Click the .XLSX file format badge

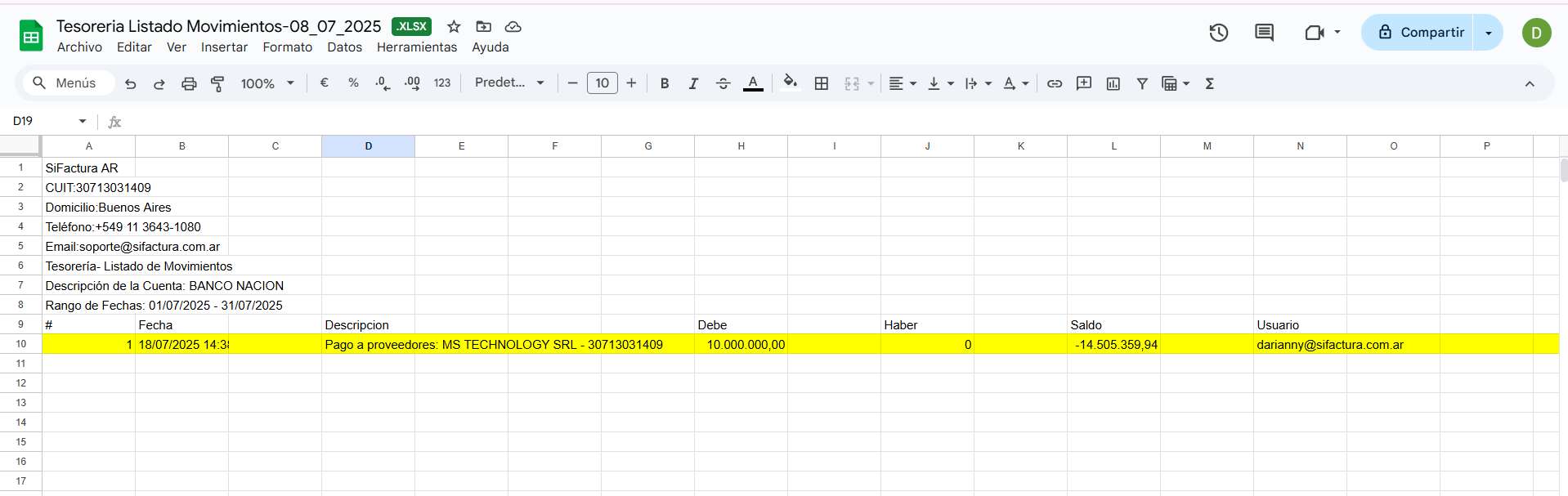(x=411, y=26)
